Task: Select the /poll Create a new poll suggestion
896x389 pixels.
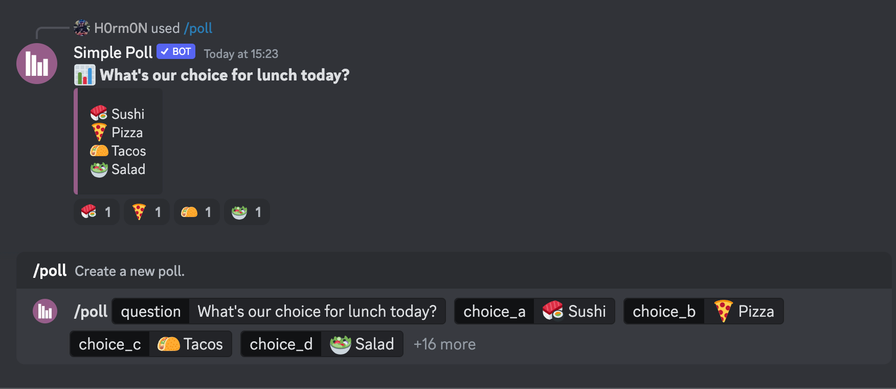Action: [x=454, y=271]
